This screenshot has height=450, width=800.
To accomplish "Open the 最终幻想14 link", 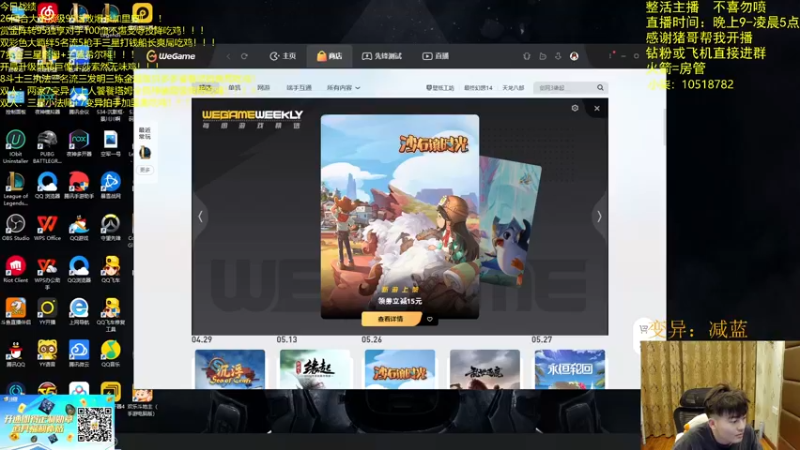I will point(478,88).
